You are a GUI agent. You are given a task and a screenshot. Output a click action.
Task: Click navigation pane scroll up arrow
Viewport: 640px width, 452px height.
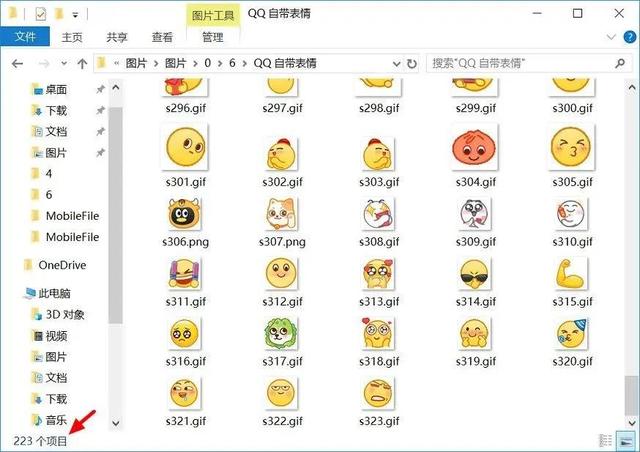[x=116, y=87]
